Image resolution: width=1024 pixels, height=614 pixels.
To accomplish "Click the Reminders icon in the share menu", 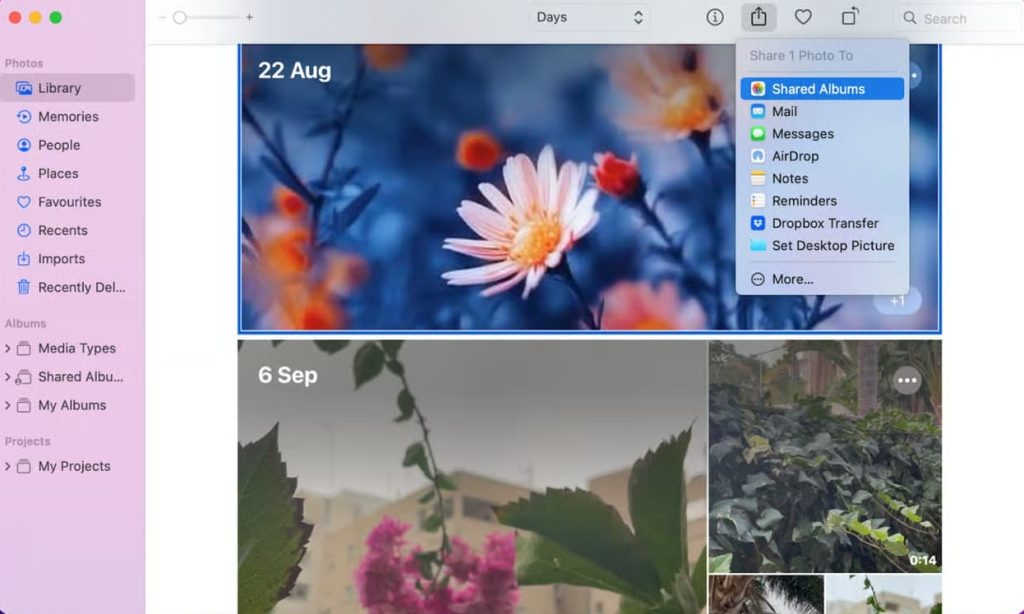I will click(x=758, y=201).
